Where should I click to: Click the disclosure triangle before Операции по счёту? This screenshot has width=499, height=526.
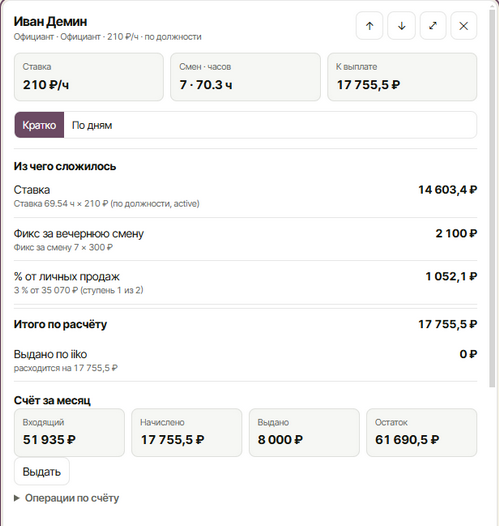pos(16,498)
